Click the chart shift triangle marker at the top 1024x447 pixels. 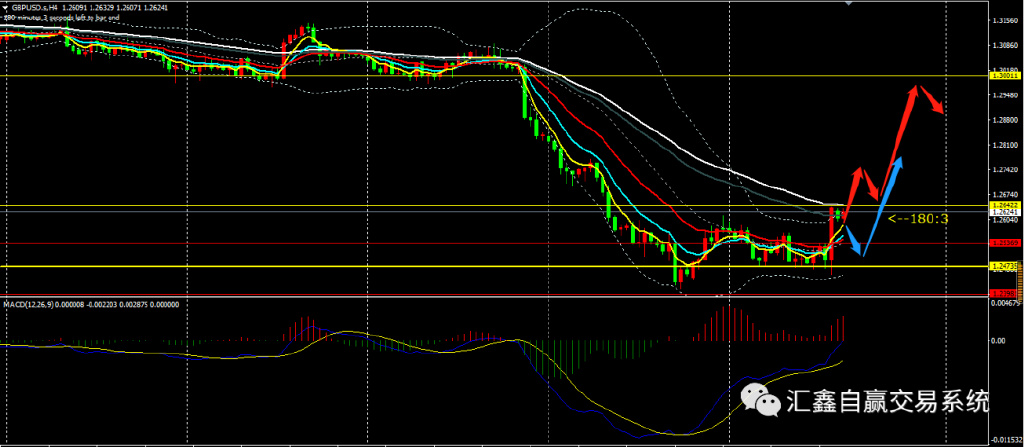tap(848, 3)
